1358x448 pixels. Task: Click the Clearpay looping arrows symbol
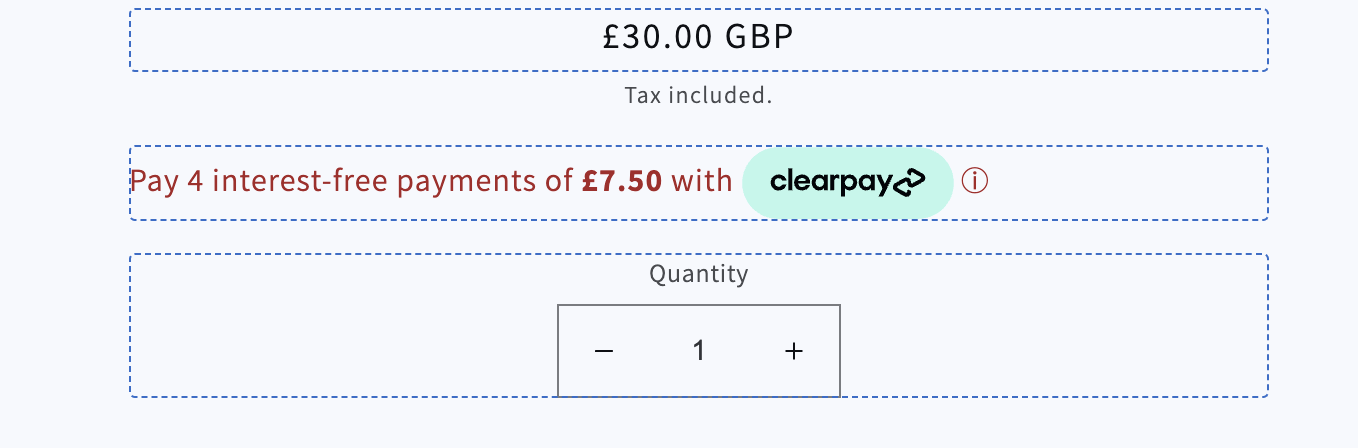point(909,183)
